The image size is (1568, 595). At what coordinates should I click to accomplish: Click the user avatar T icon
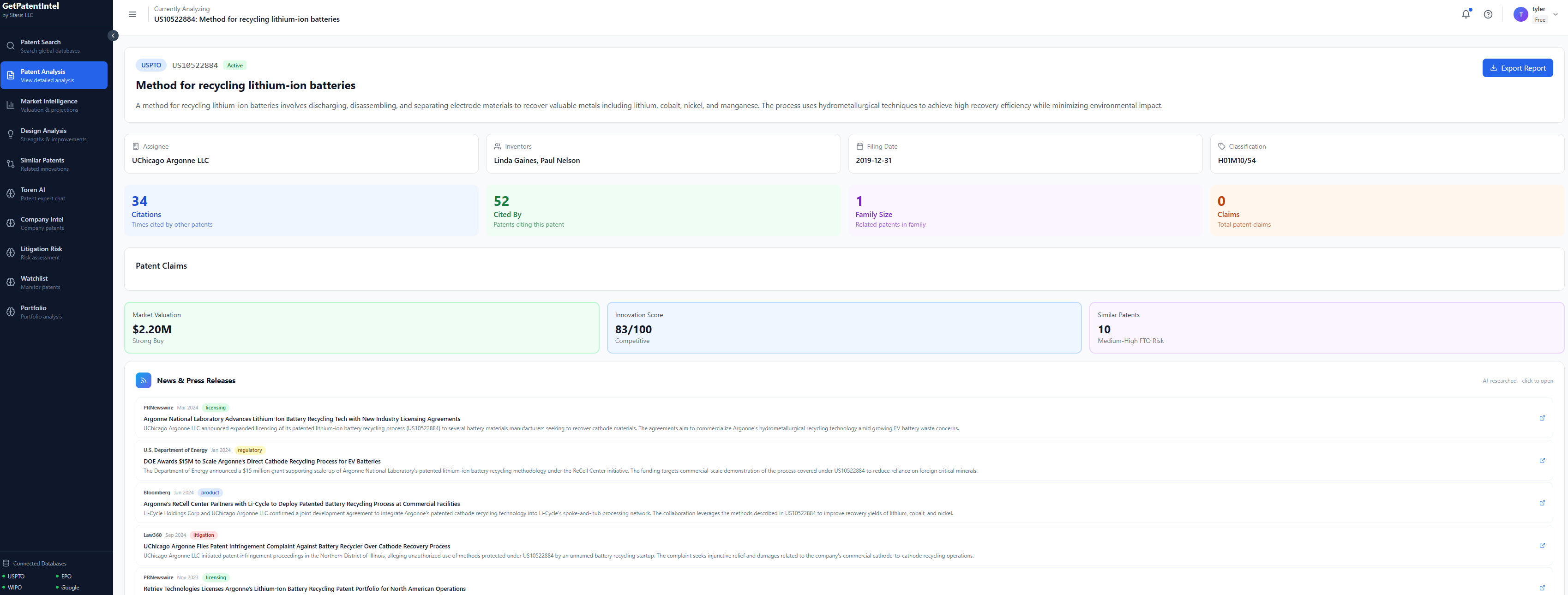point(1520,15)
